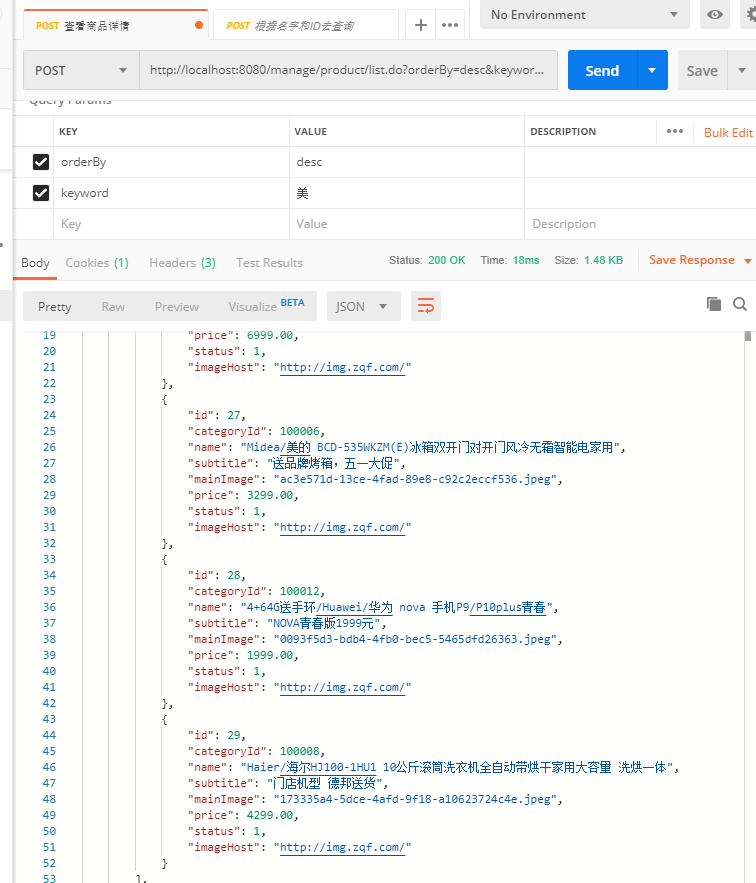
Task: Click the "id": 29 line
Action: pos(216,735)
